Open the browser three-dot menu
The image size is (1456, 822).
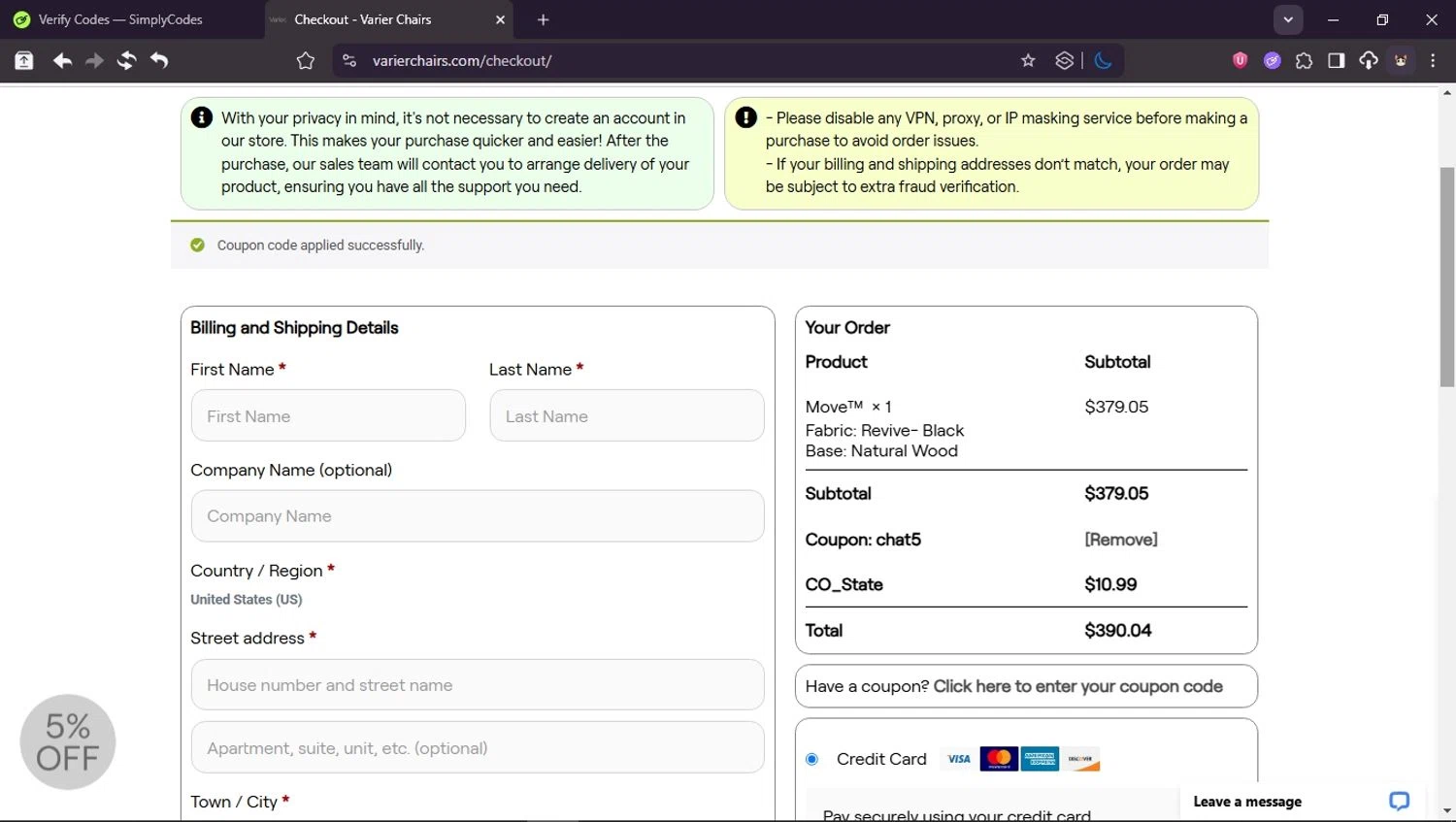(x=1433, y=60)
